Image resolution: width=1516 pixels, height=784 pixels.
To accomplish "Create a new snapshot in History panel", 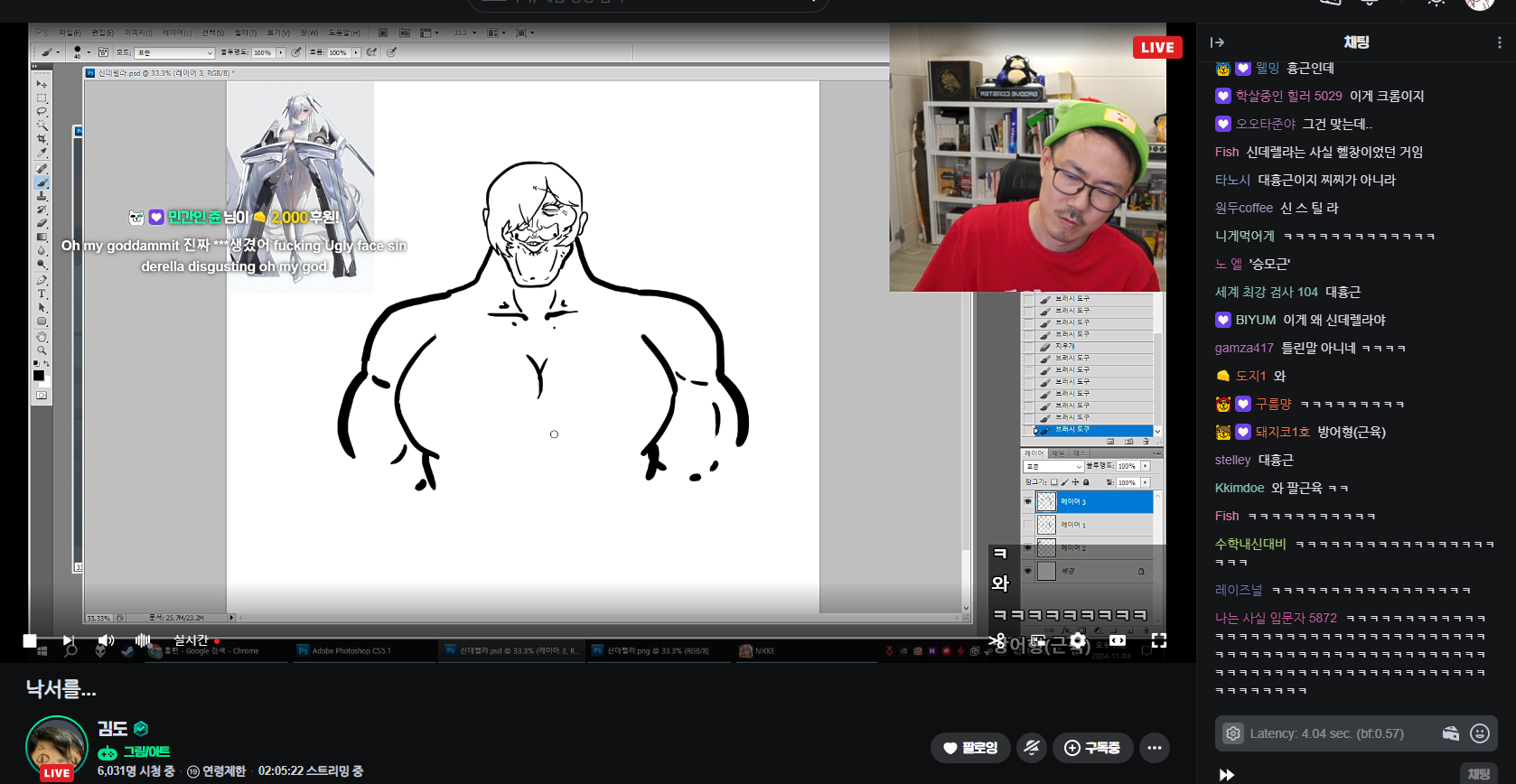I will tap(1129, 442).
